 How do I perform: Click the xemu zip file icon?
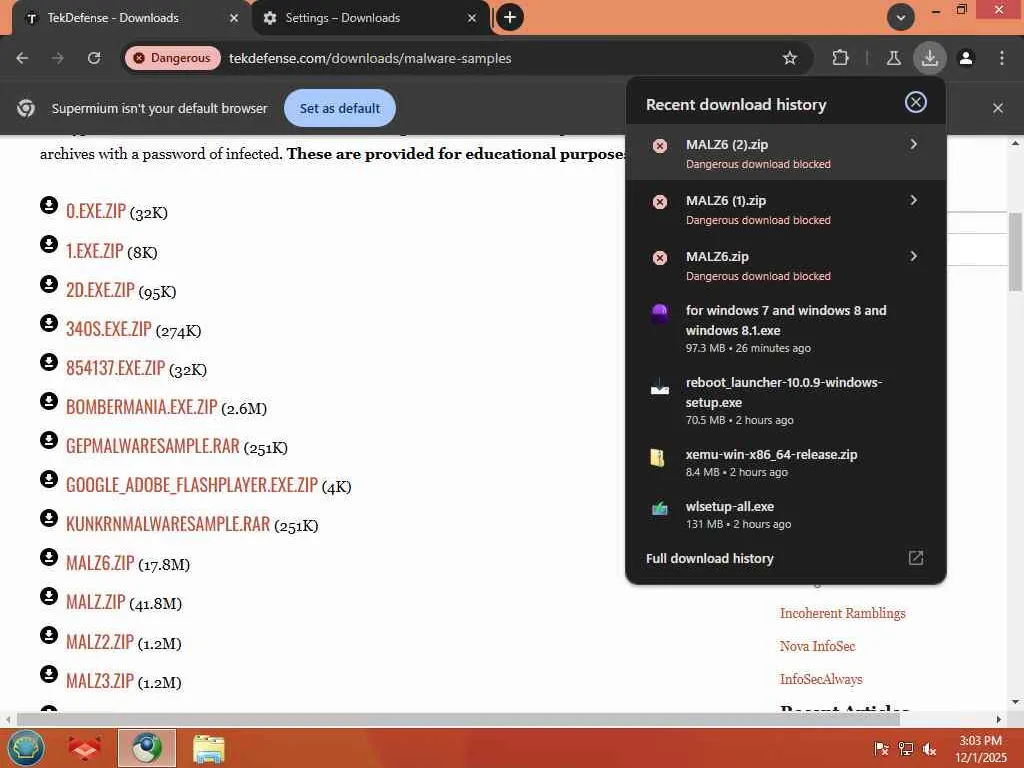pos(658,458)
